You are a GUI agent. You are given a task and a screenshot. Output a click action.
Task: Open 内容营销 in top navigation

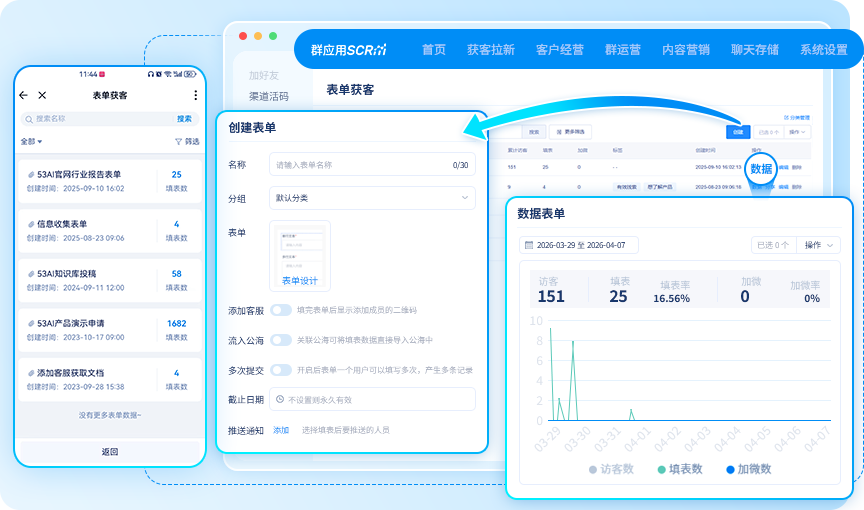click(685, 50)
